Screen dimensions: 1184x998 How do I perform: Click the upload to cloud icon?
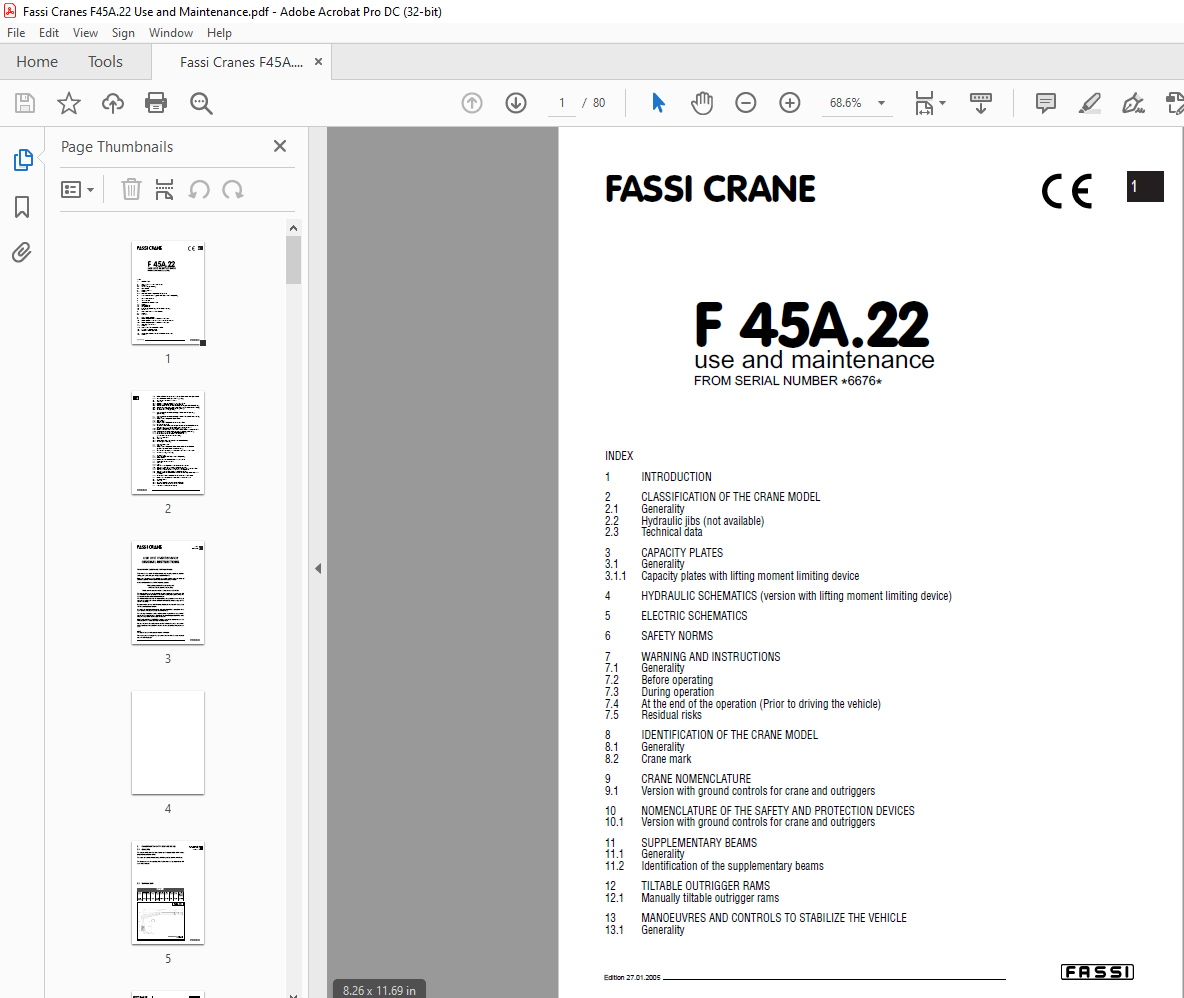click(x=113, y=103)
